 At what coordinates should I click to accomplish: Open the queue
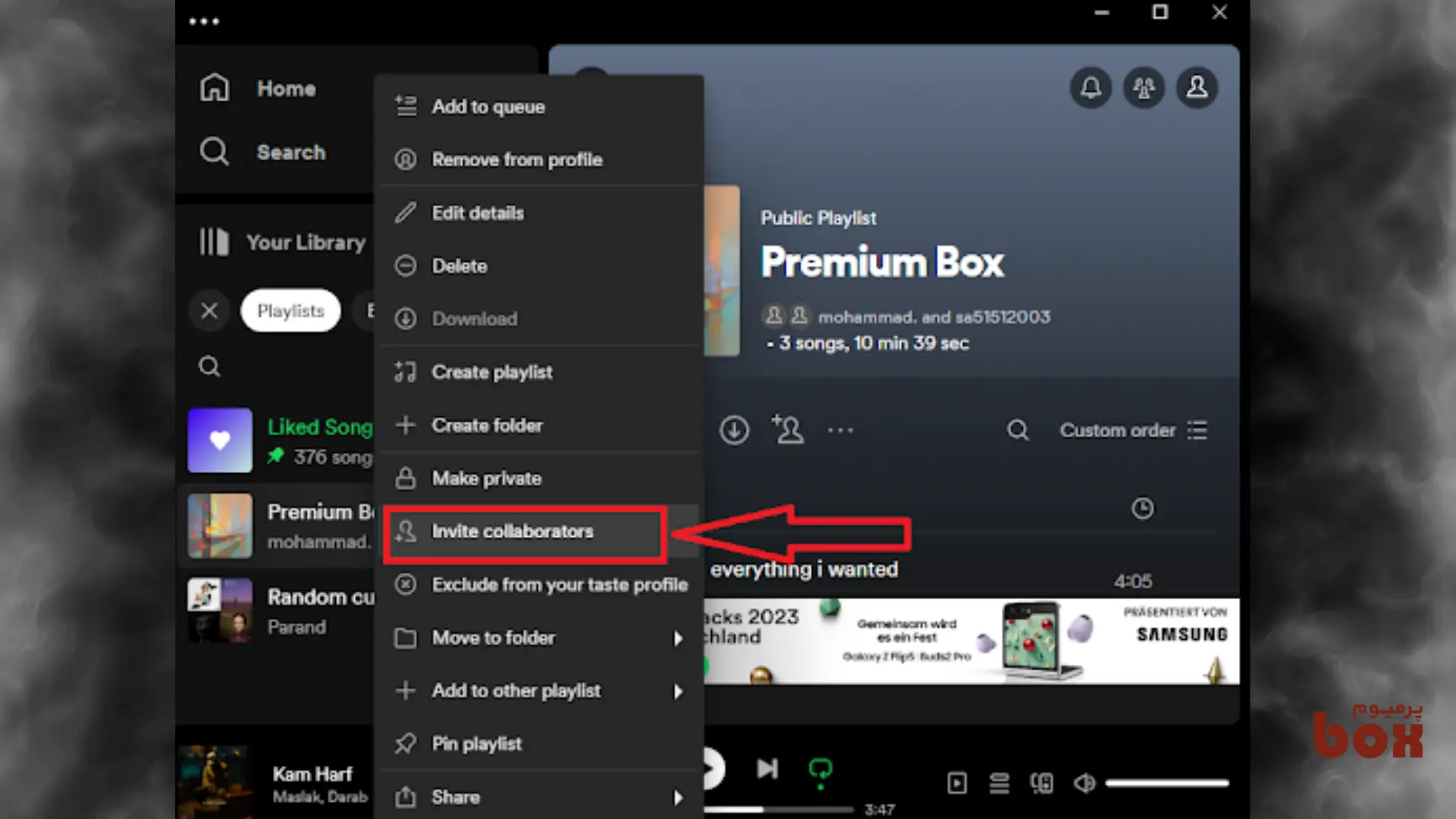[x=999, y=783]
